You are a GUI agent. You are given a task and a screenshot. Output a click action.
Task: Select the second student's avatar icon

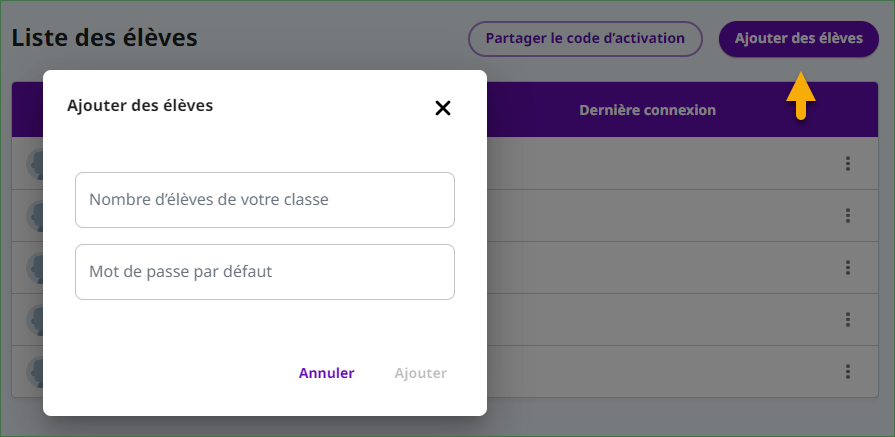point(35,217)
